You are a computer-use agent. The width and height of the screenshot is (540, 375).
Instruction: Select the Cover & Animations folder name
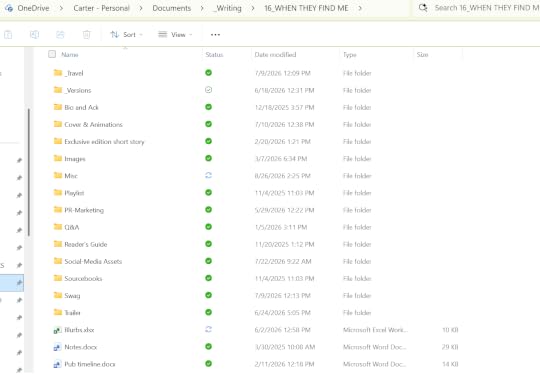click(x=93, y=124)
